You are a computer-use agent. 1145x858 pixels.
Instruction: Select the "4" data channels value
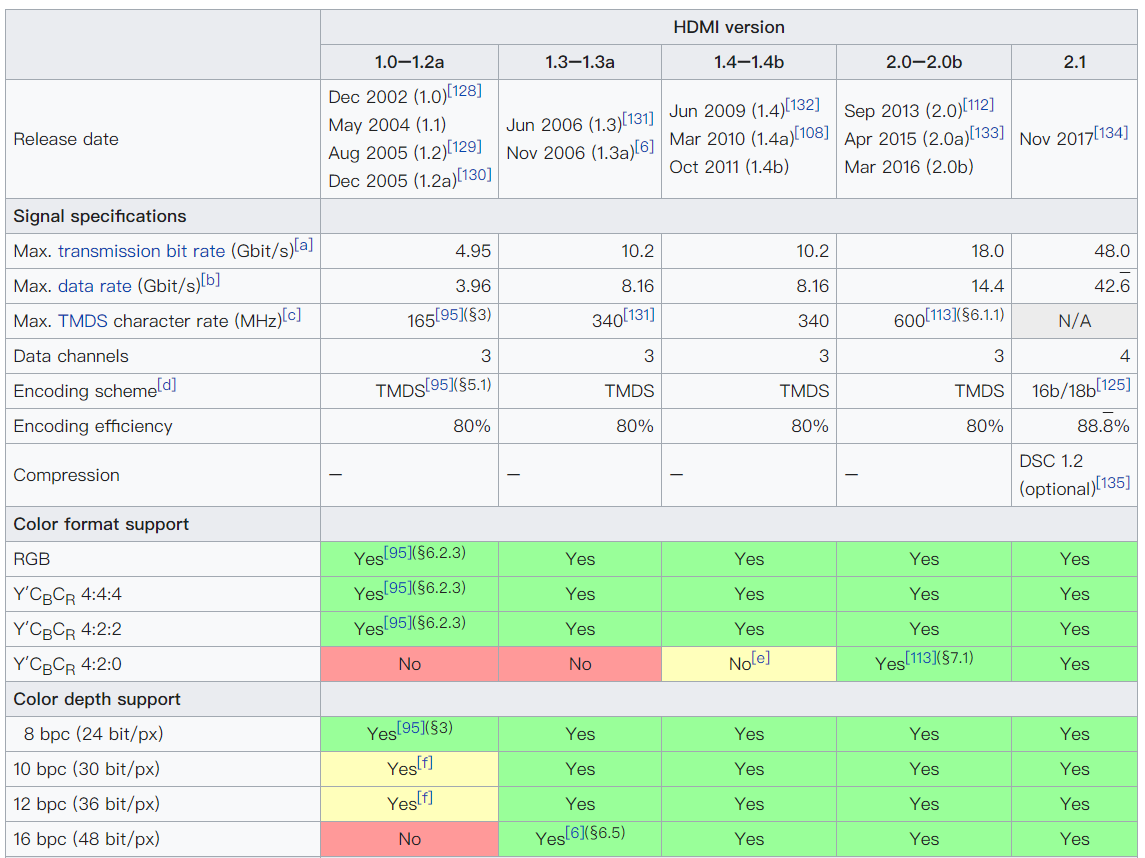1125,356
